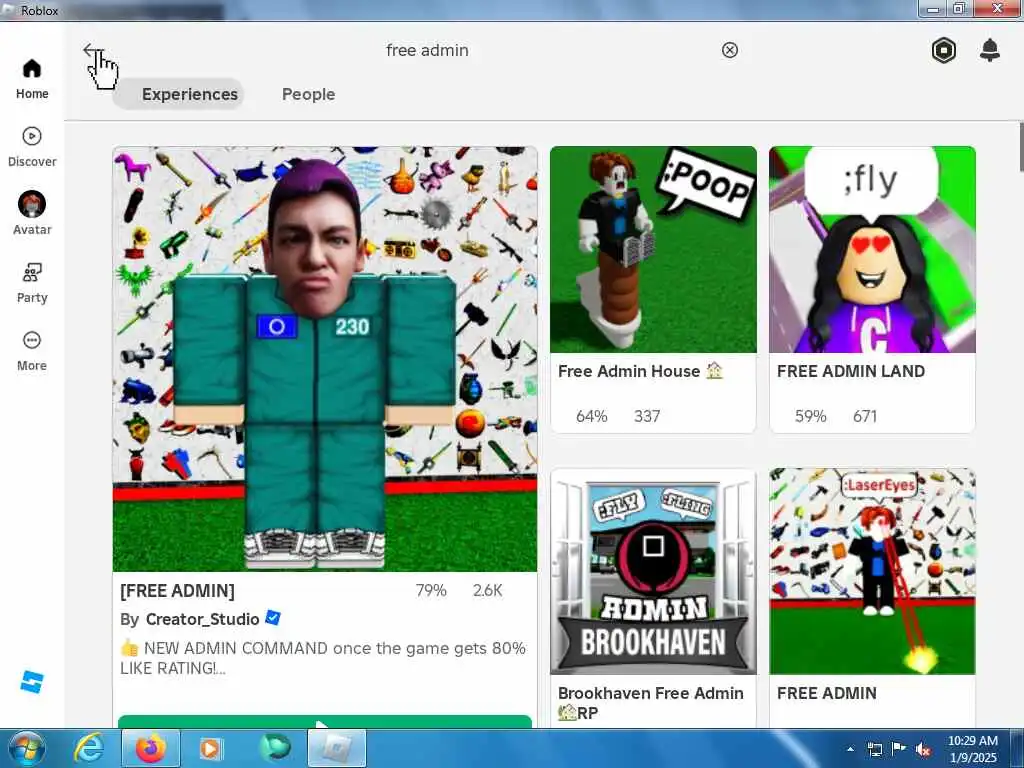Play the [FREE ADMIN] experience with green button

325,722
